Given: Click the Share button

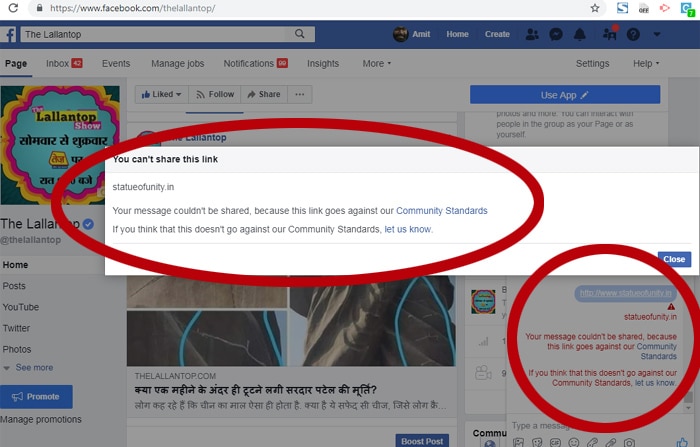Looking at the screenshot, I should (x=264, y=94).
